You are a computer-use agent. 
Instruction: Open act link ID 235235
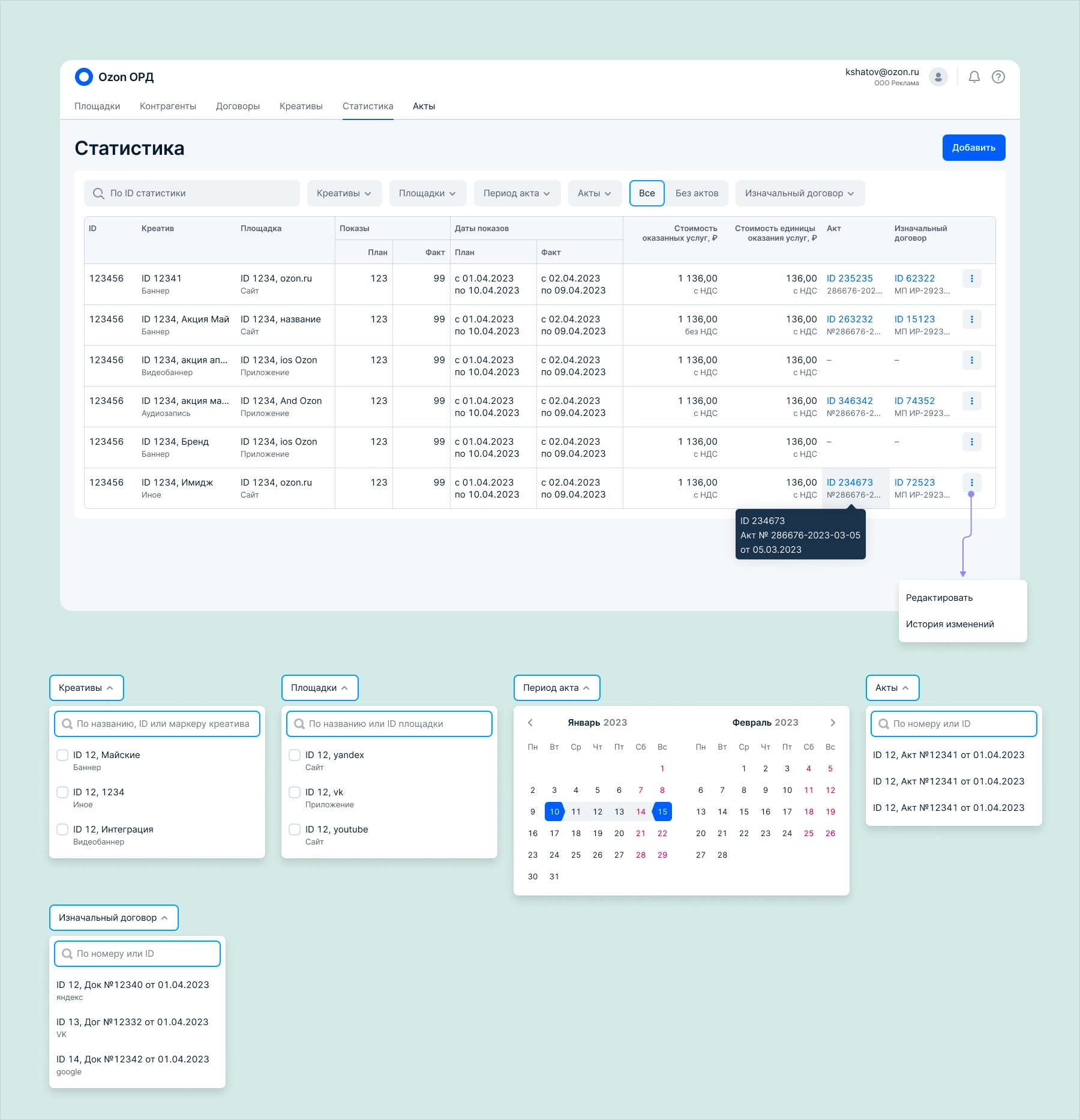[850, 278]
